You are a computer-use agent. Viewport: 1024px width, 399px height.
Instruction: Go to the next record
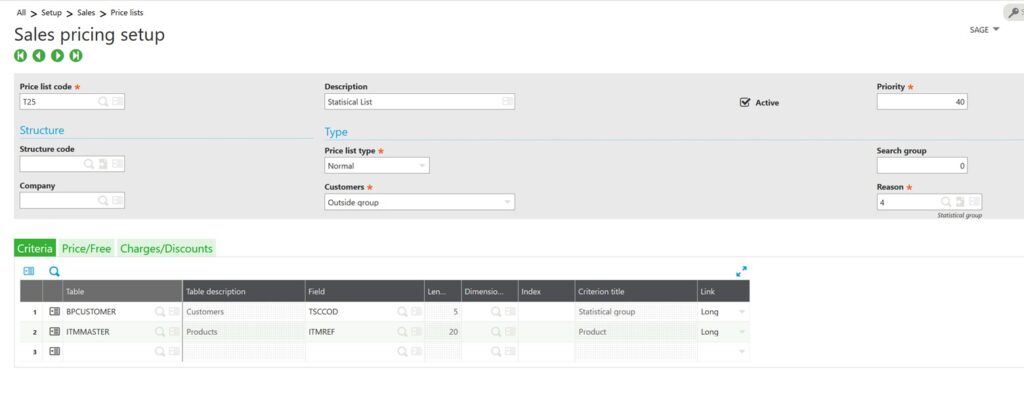(x=57, y=56)
